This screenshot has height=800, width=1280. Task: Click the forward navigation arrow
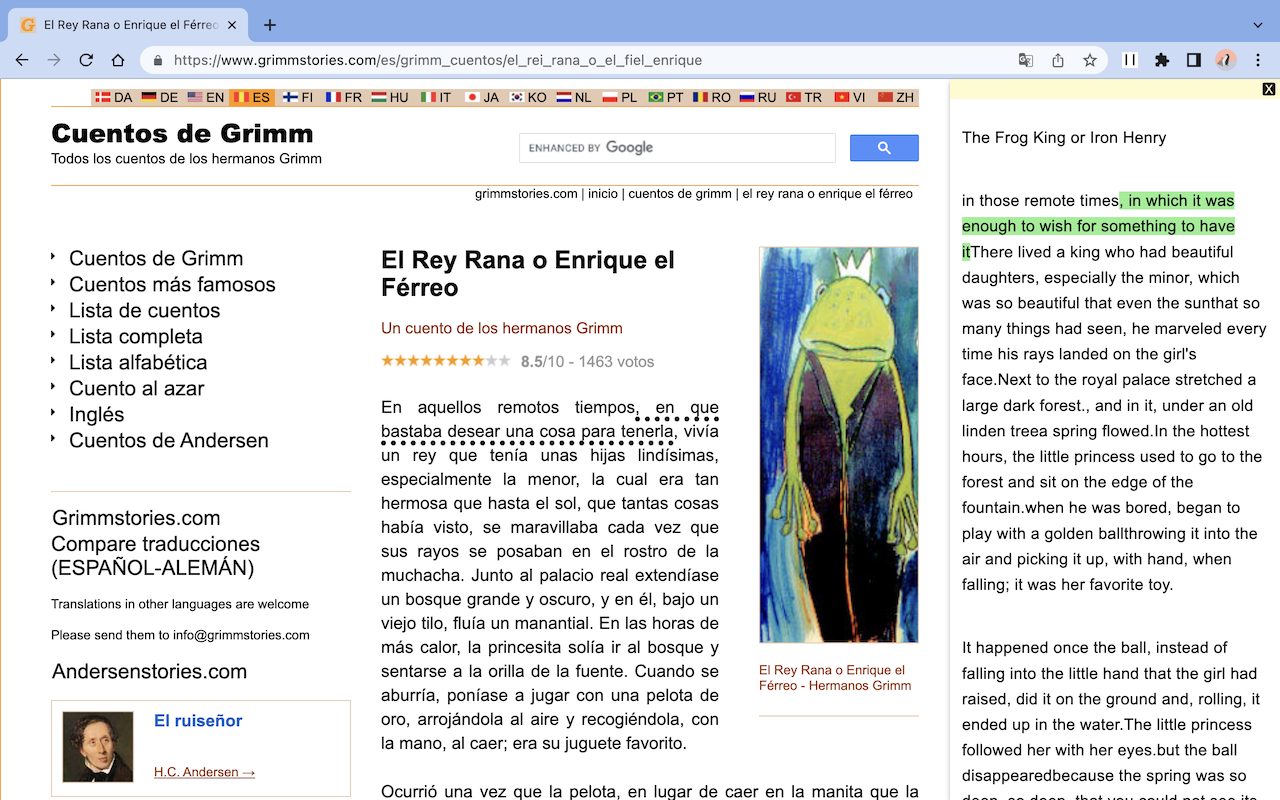point(54,60)
